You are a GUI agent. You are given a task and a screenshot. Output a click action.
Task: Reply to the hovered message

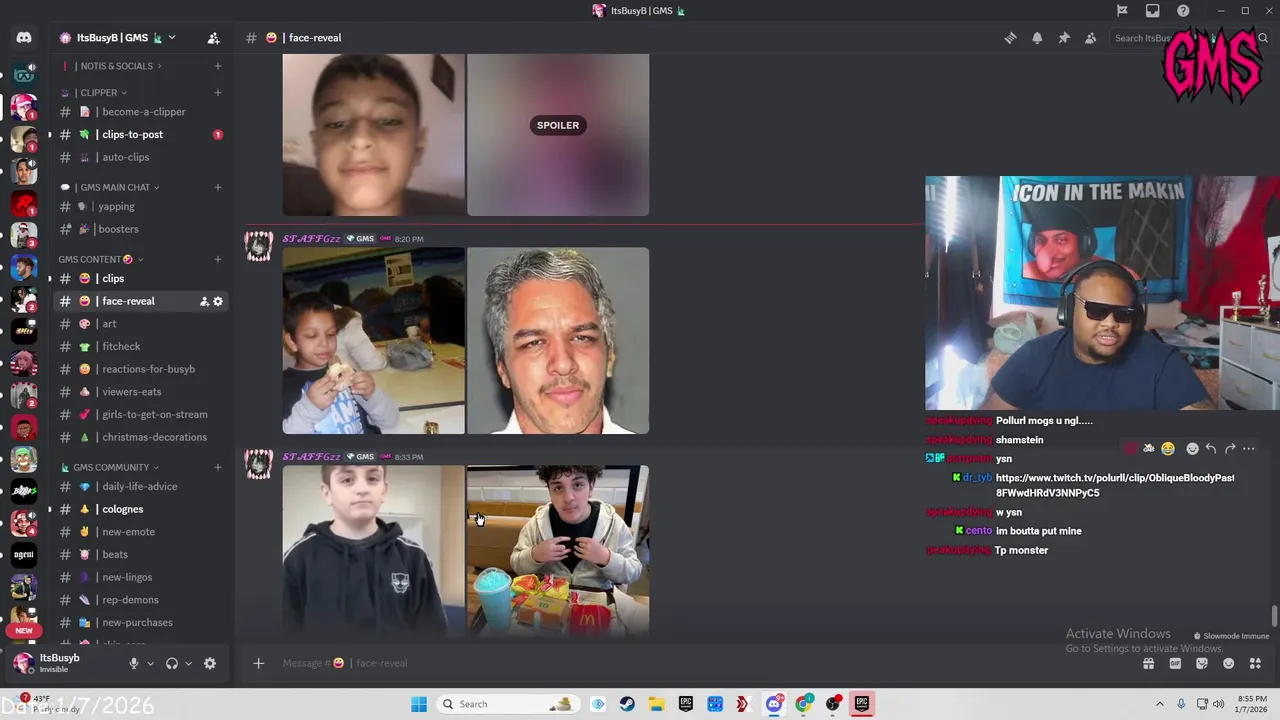(x=1211, y=449)
